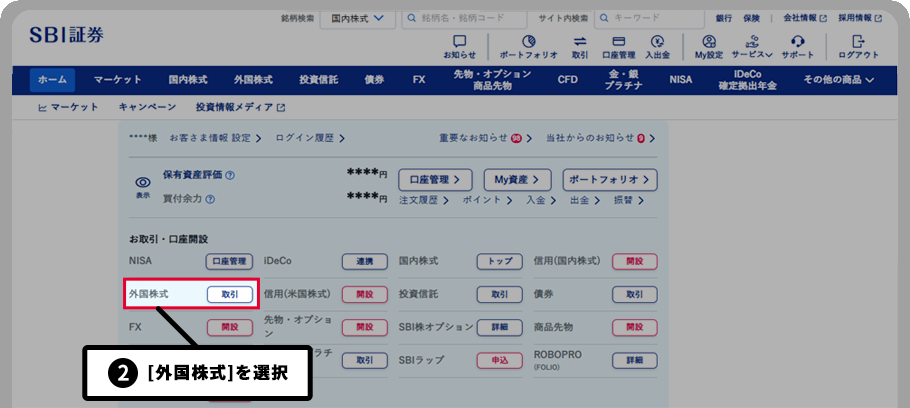Click the 銘柄名・銘柄コード search field

coord(464,19)
